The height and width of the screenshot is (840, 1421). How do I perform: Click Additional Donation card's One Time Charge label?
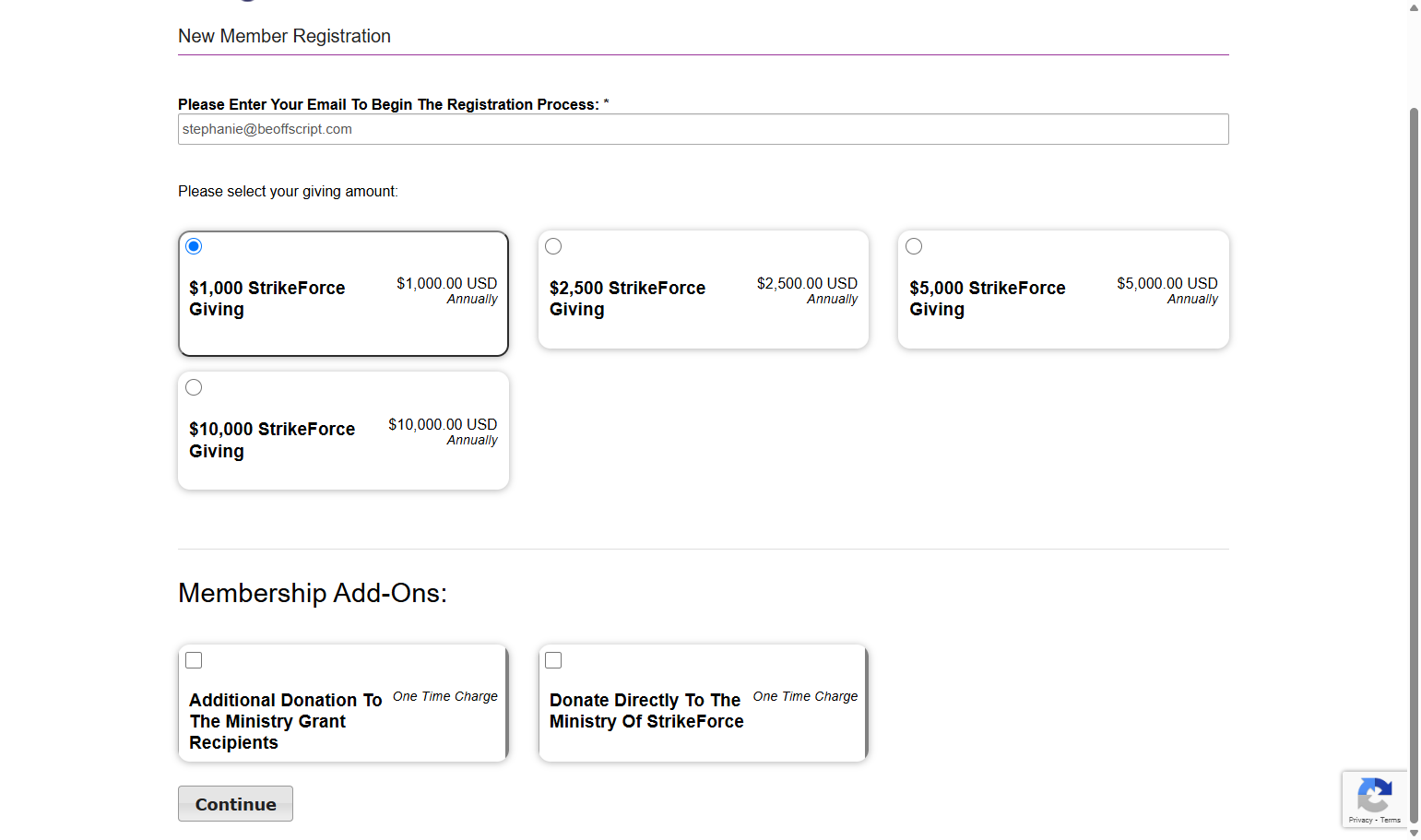(x=445, y=696)
